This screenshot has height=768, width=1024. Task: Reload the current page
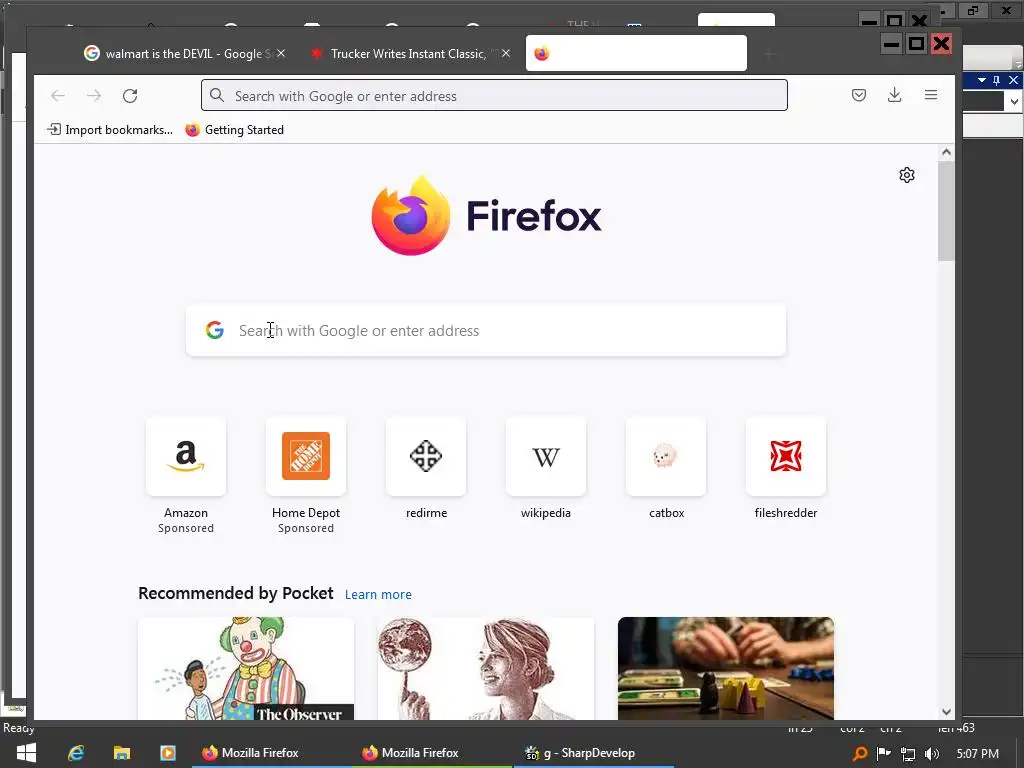click(x=130, y=96)
